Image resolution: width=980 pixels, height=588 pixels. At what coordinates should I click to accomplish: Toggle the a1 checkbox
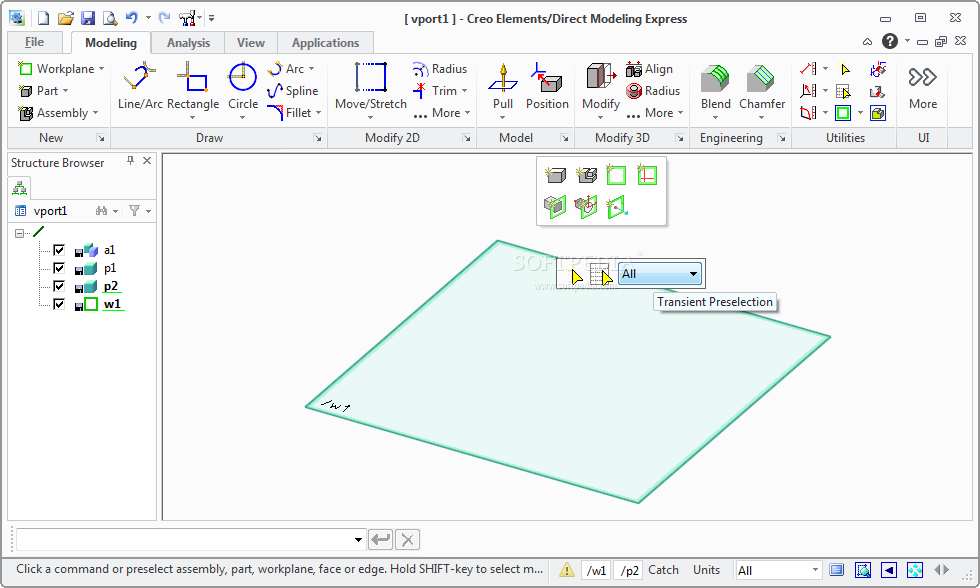coord(59,250)
